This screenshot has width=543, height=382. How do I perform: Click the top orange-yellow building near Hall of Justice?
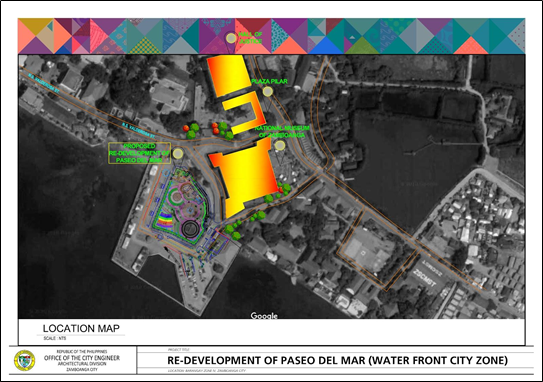(229, 75)
